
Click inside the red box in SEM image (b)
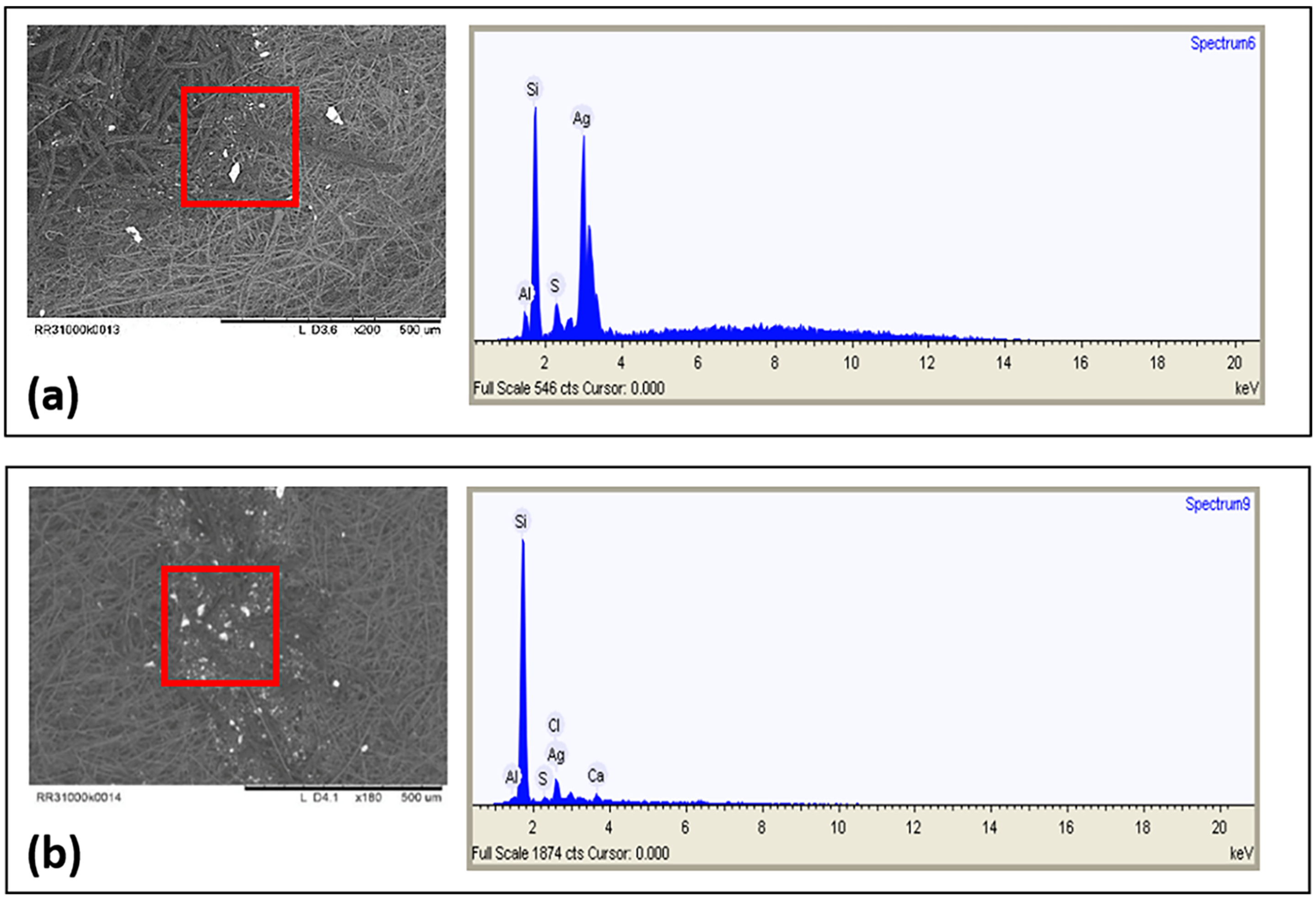220,626
